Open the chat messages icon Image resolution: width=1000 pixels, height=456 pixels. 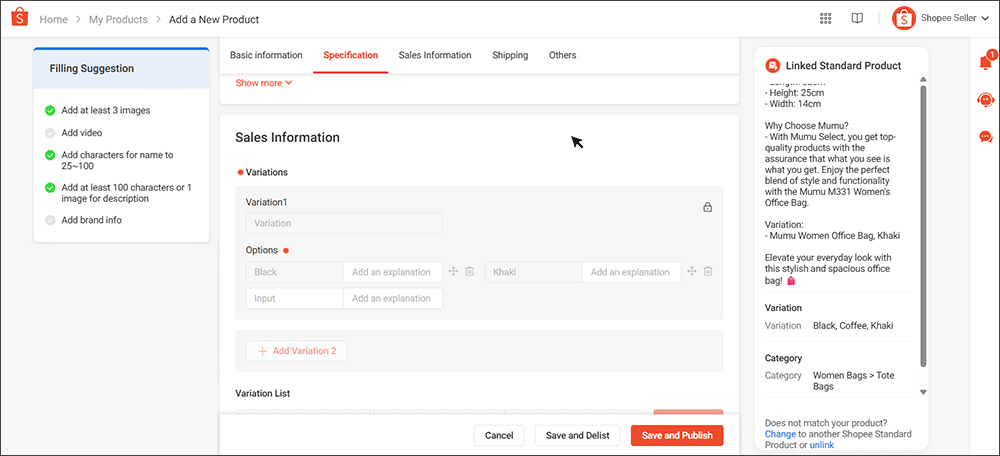tap(985, 136)
